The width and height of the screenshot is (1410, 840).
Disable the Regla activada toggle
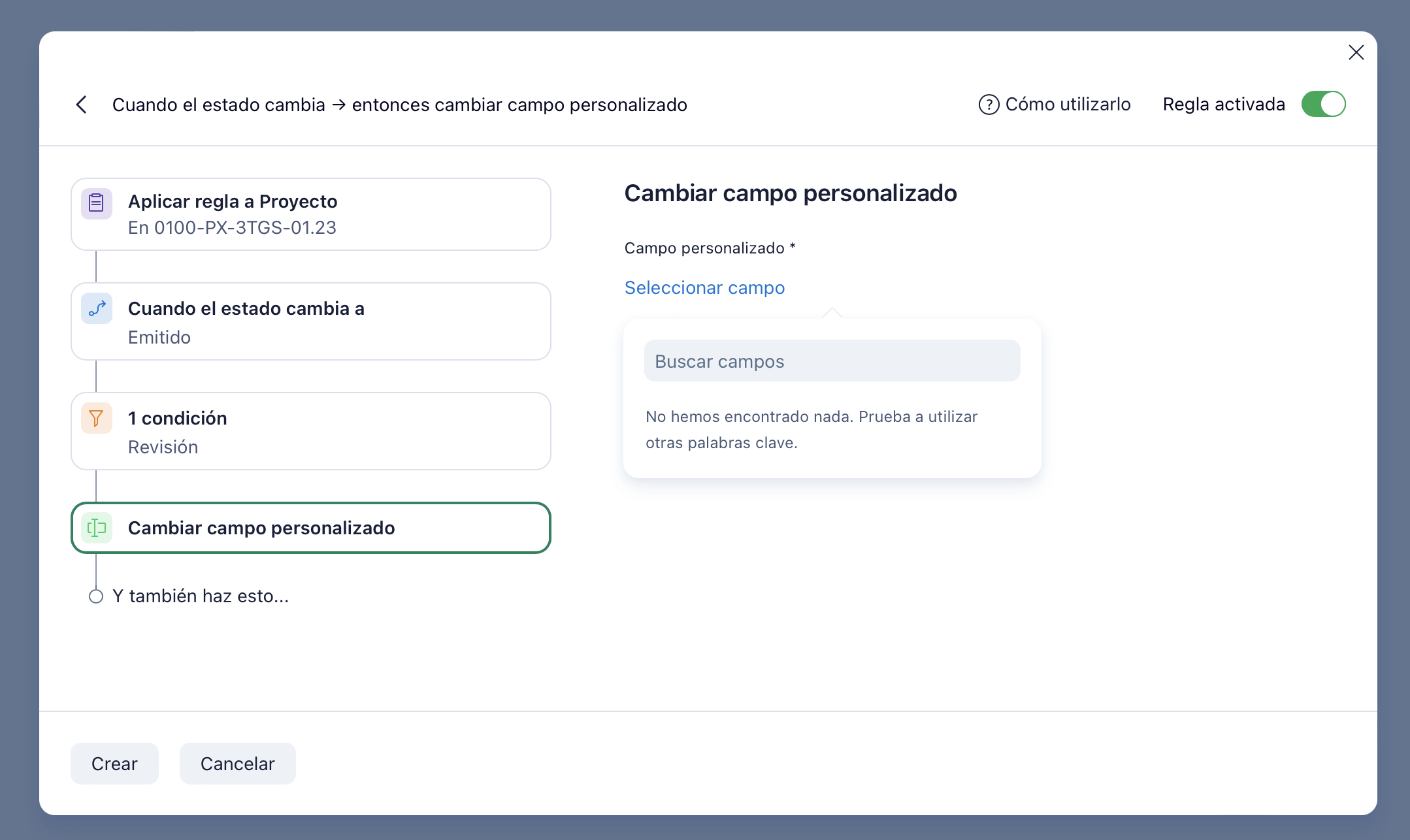1323,104
